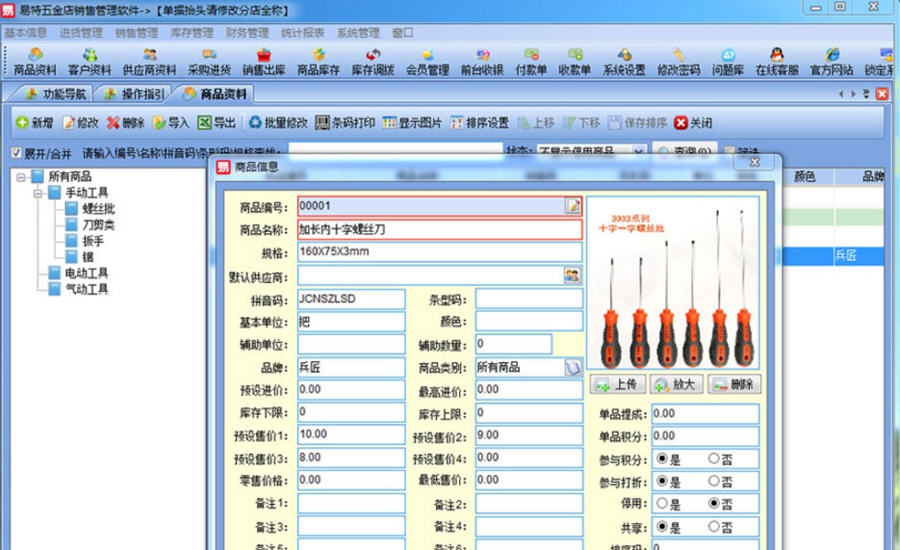Open 客户资料 from the main toolbar
This screenshot has height=550, width=900.
pos(90,62)
